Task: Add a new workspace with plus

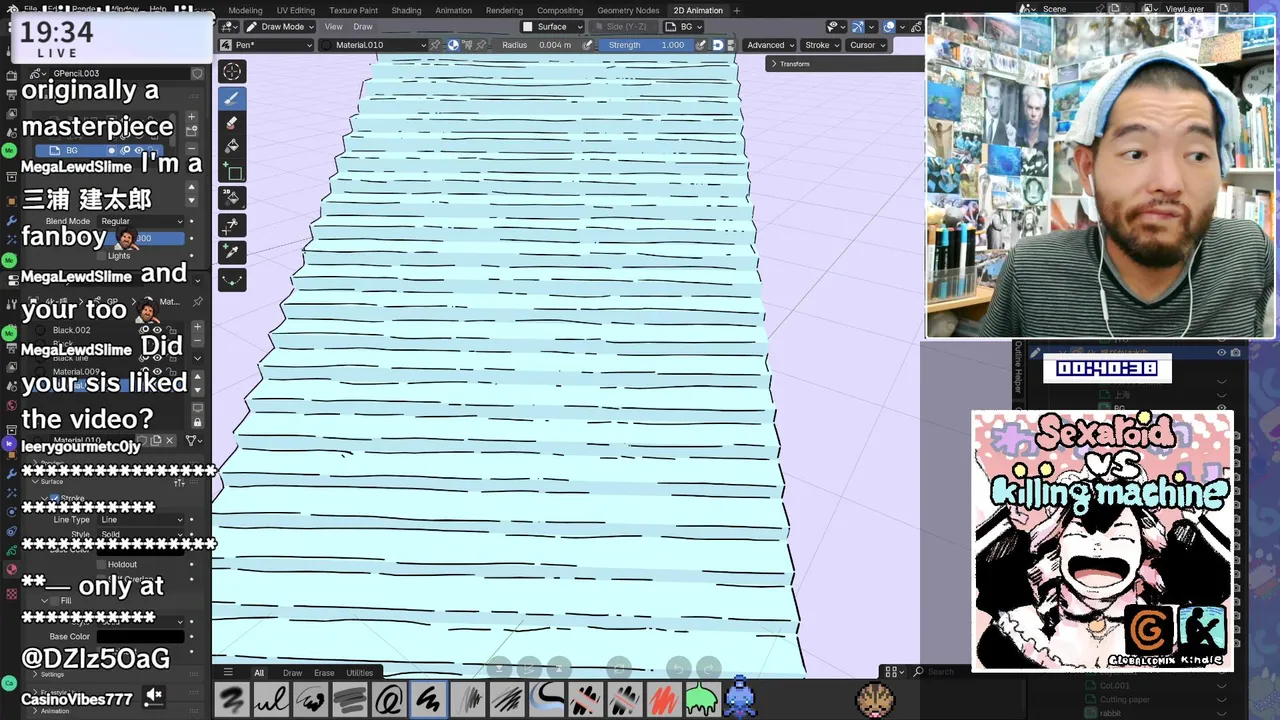Action: point(737,10)
